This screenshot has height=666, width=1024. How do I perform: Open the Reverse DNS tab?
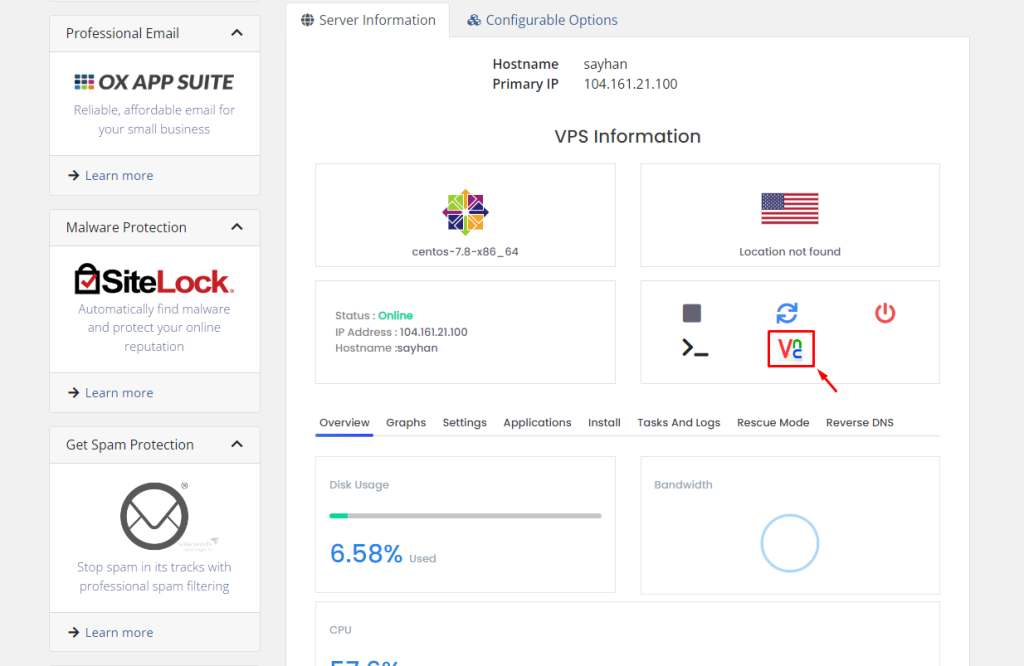click(859, 423)
